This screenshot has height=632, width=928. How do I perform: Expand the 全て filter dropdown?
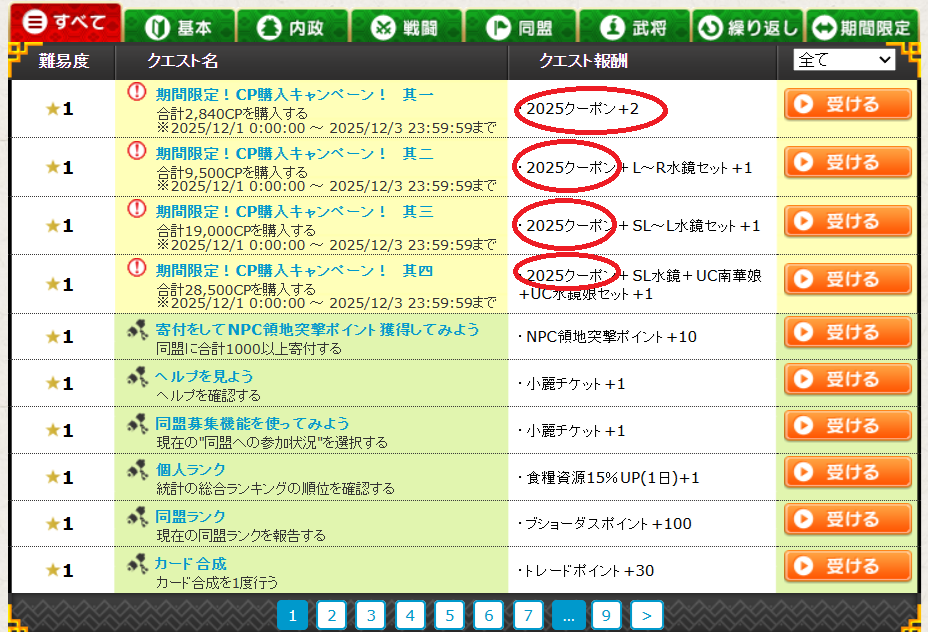tap(843, 60)
